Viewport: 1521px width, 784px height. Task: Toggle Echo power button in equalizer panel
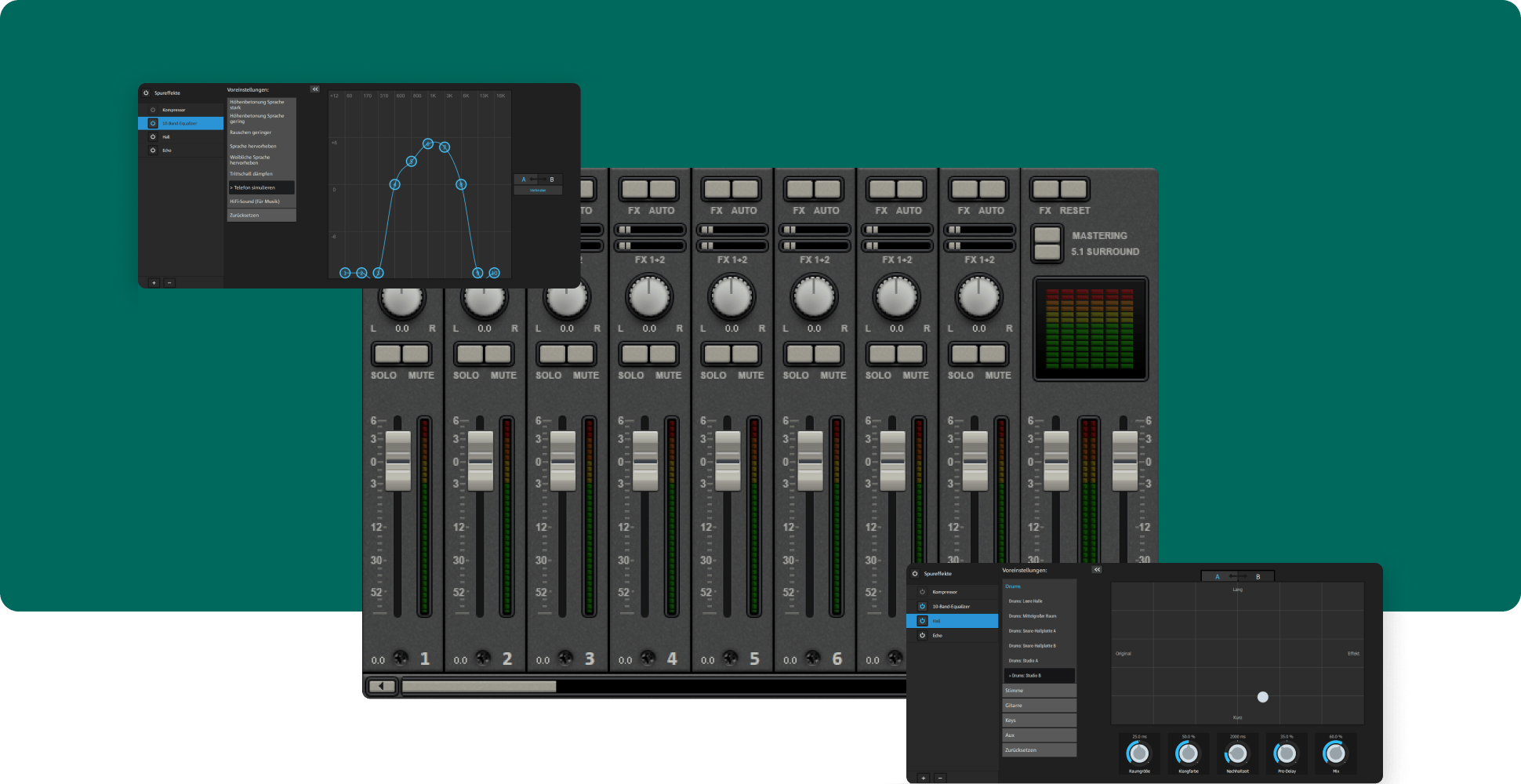[x=153, y=151]
